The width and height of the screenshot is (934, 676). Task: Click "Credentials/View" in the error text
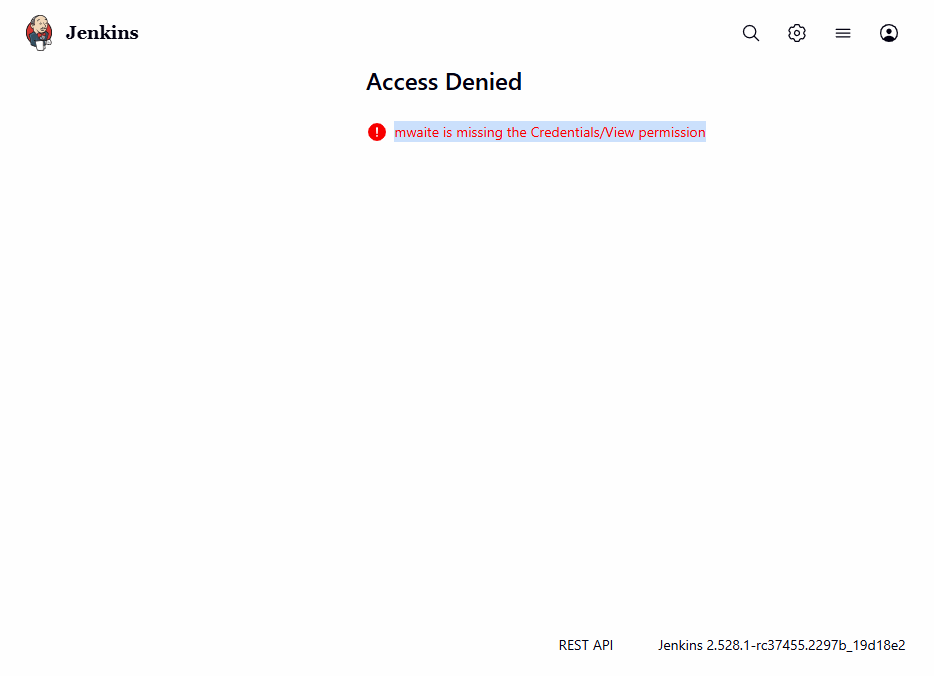(583, 132)
